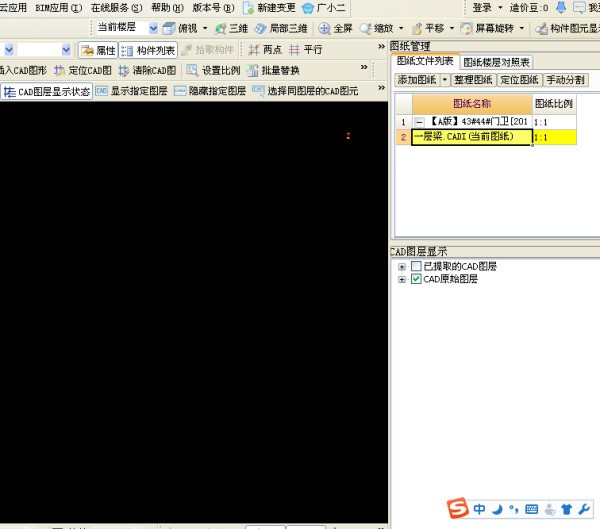Check the 已提取的CAD图层 checkbox
Image resolution: width=600 pixels, height=529 pixels.
[416, 267]
